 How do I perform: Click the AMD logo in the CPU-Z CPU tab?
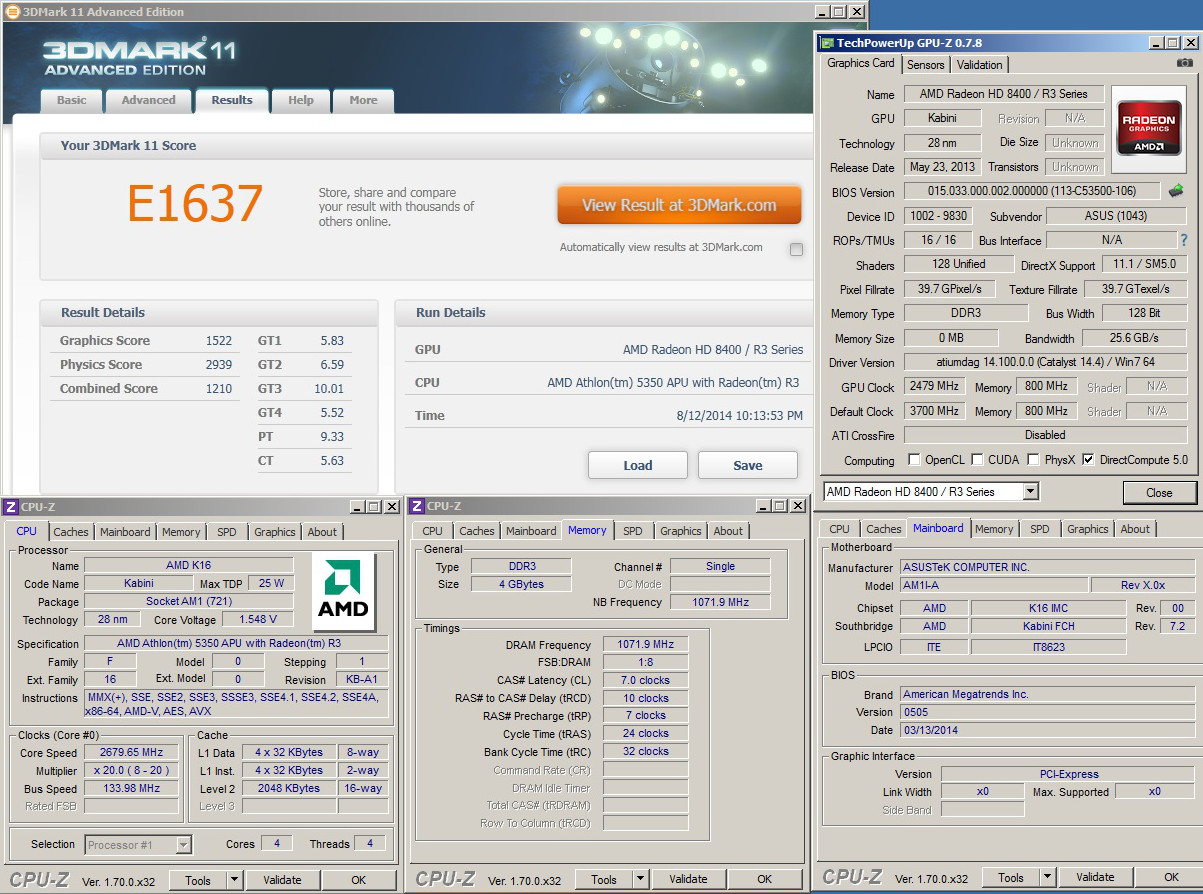click(x=343, y=592)
